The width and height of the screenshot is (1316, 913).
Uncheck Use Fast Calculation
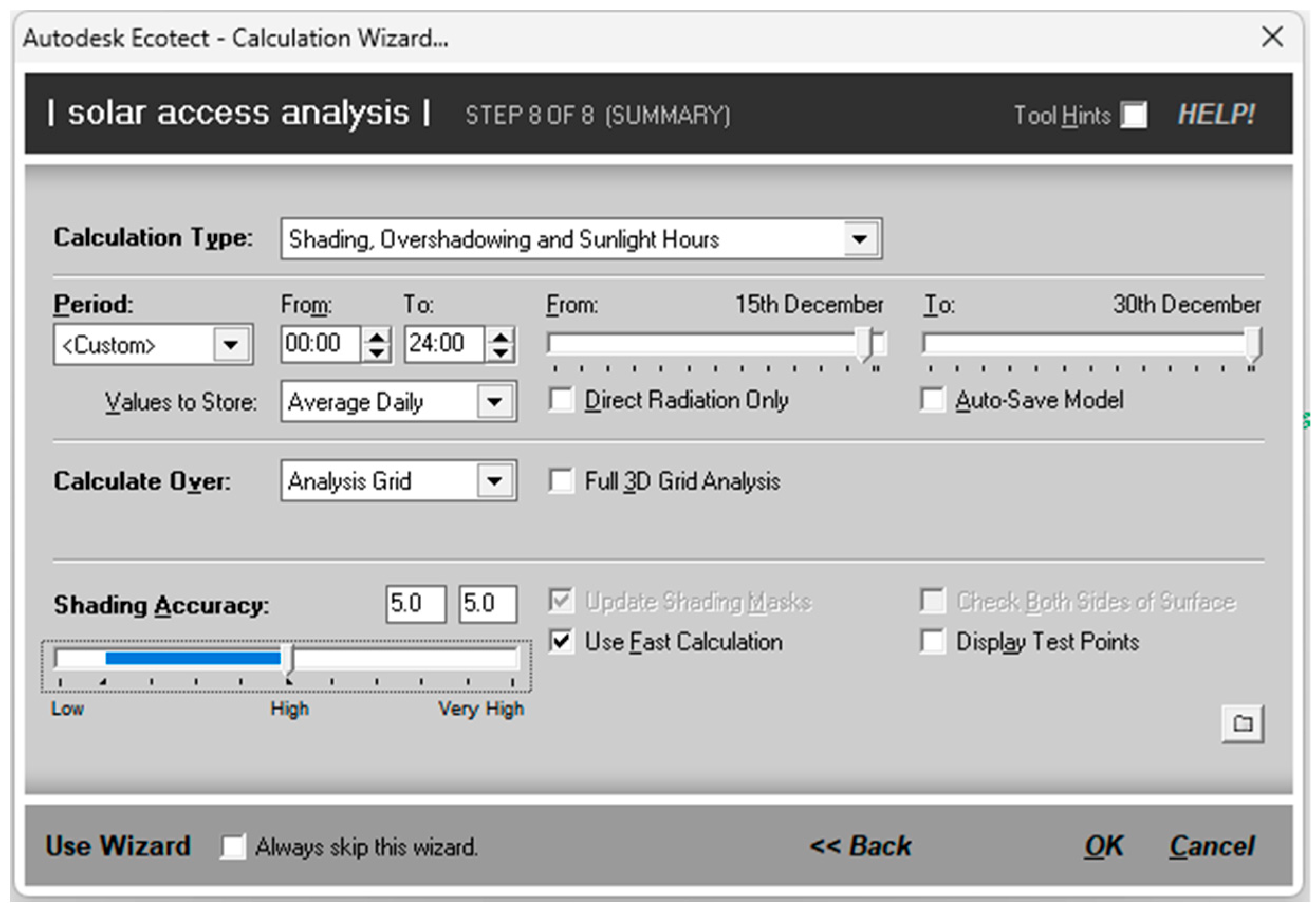[561, 641]
